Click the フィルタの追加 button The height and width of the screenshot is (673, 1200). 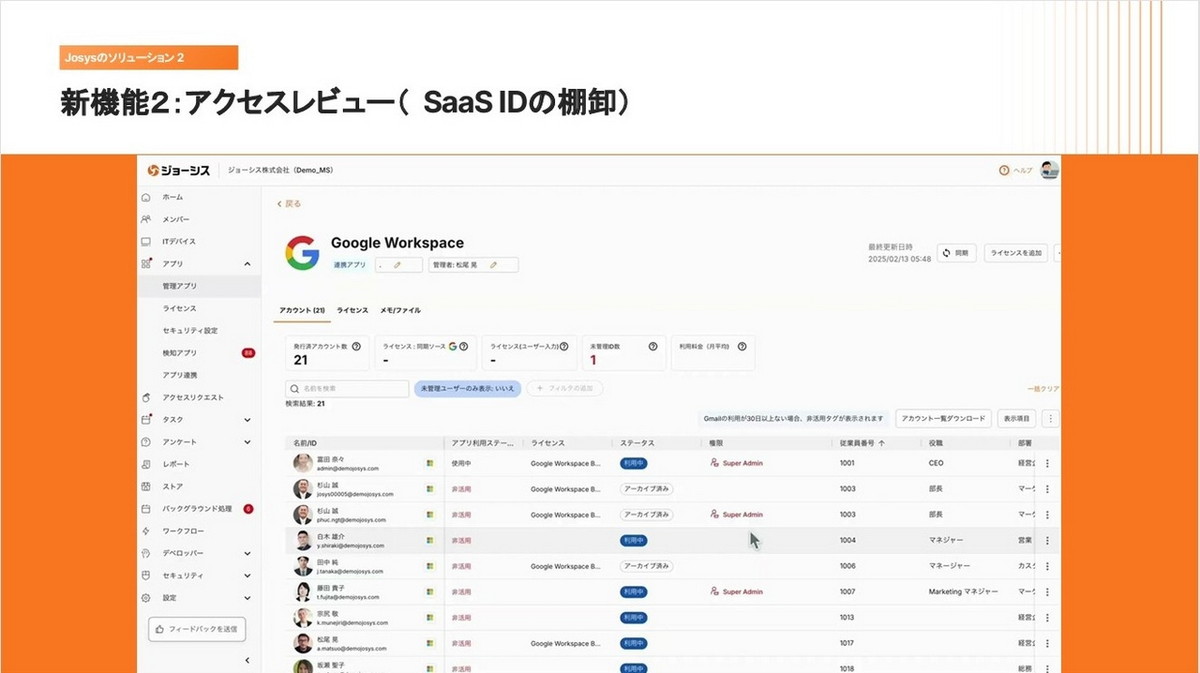click(x=565, y=388)
